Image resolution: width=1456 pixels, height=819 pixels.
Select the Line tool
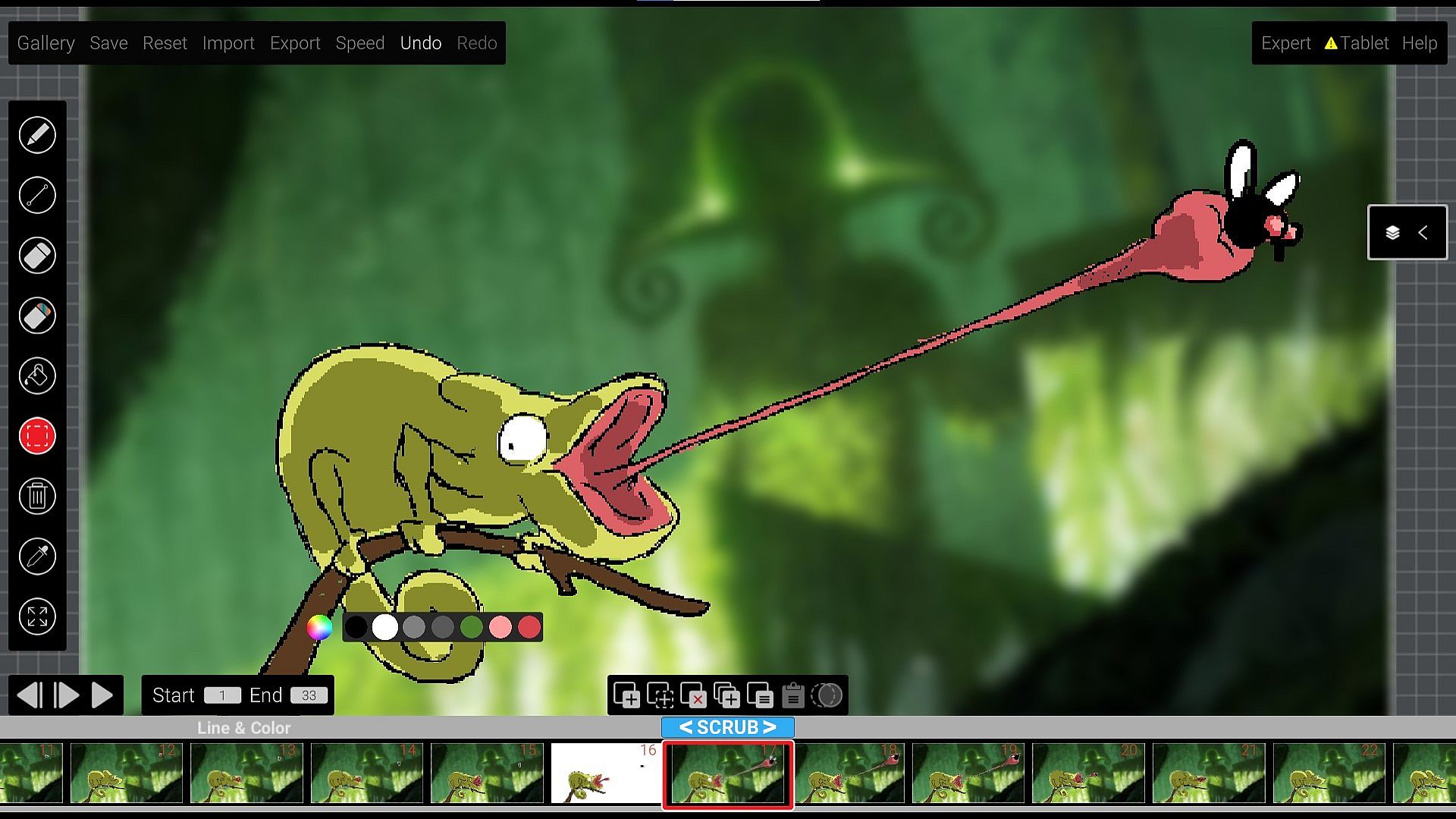pos(37,195)
